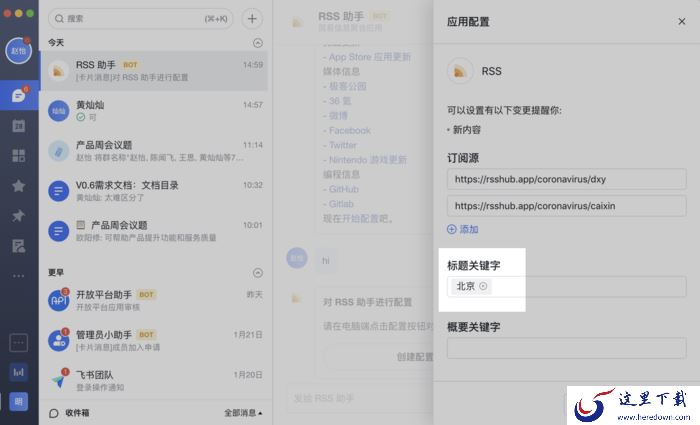Click the RSS 助手 avatar icon in the list
Viewport: 700px width, 425px height.
tap(58, 71)
